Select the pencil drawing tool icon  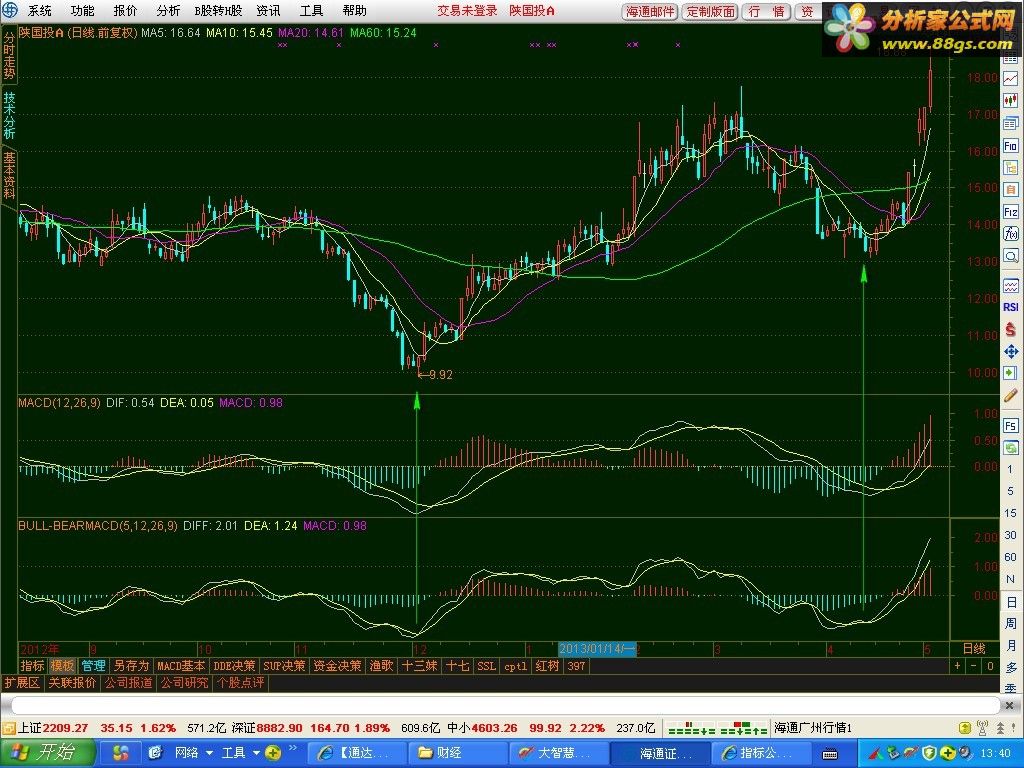[x=1010, y=396]
